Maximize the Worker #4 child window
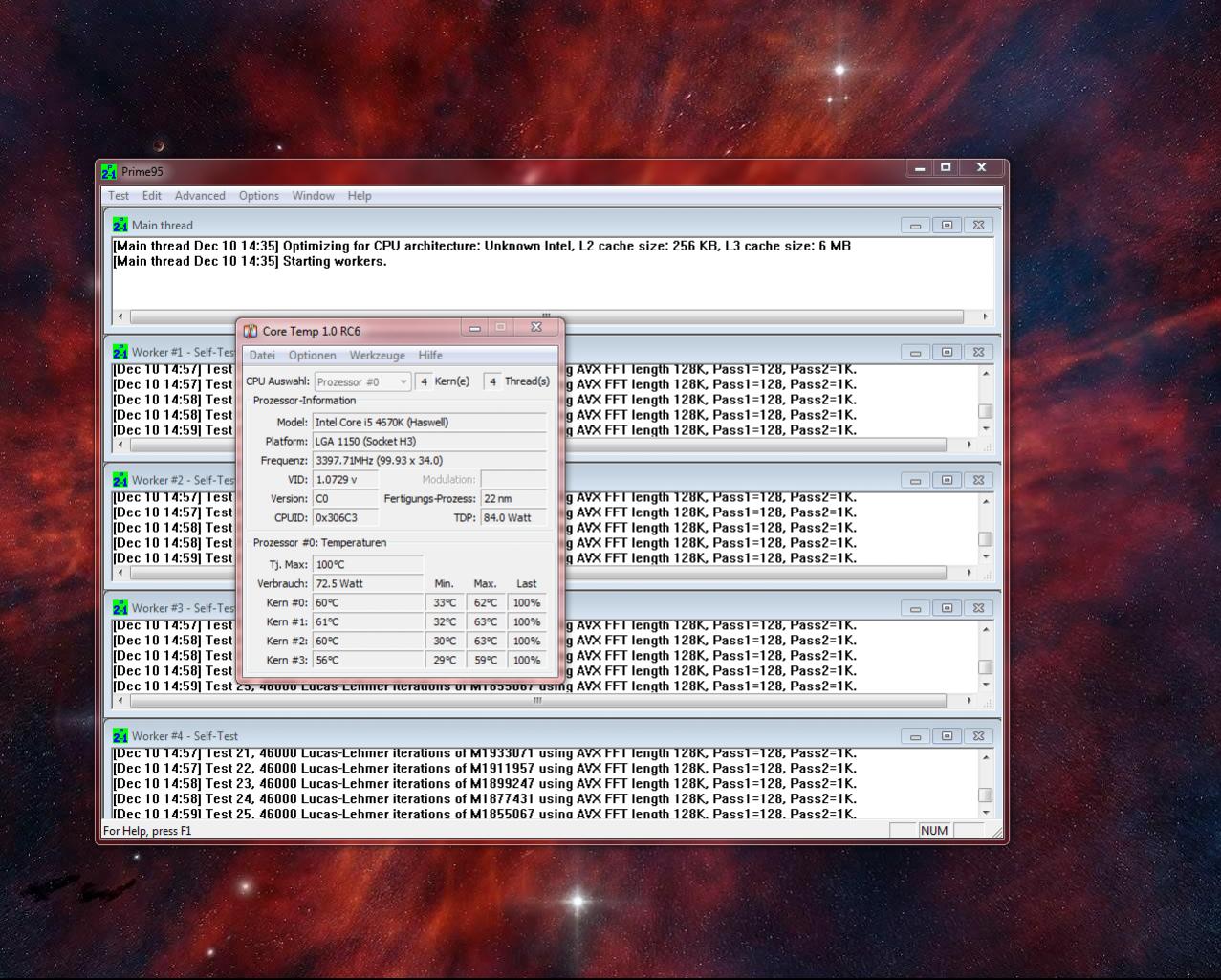The image size is (1221, 980). tap(948, 736)
